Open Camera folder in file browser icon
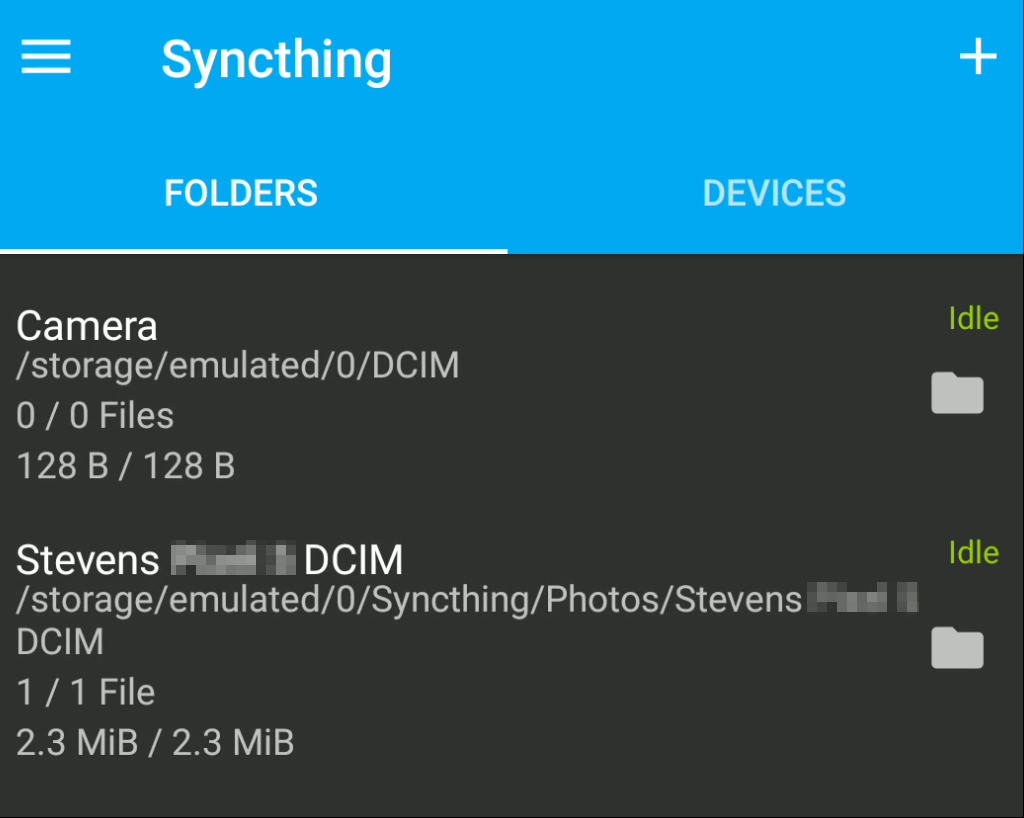 pyautogui.click(x=957, y=393)
